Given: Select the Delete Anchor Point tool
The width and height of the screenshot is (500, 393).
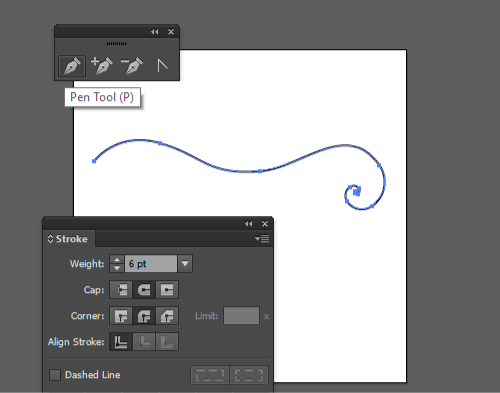Looking at the screenshot, I should 132,65.
